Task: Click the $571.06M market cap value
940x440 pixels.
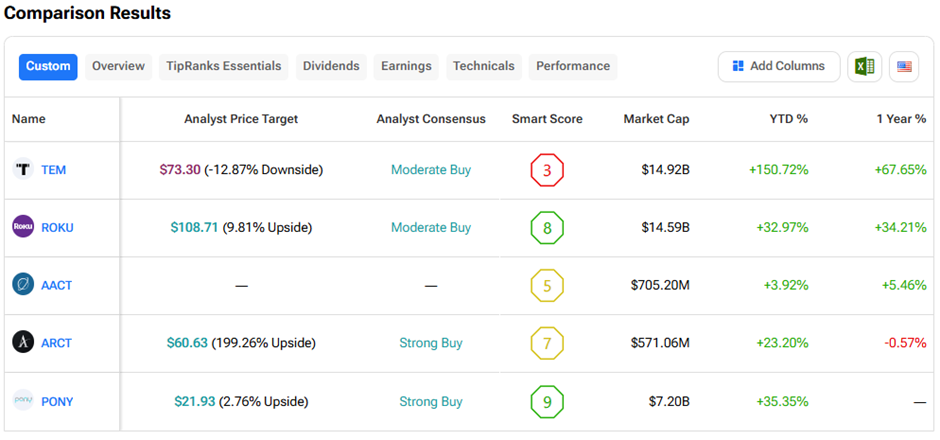Action: tap(660, 343)
